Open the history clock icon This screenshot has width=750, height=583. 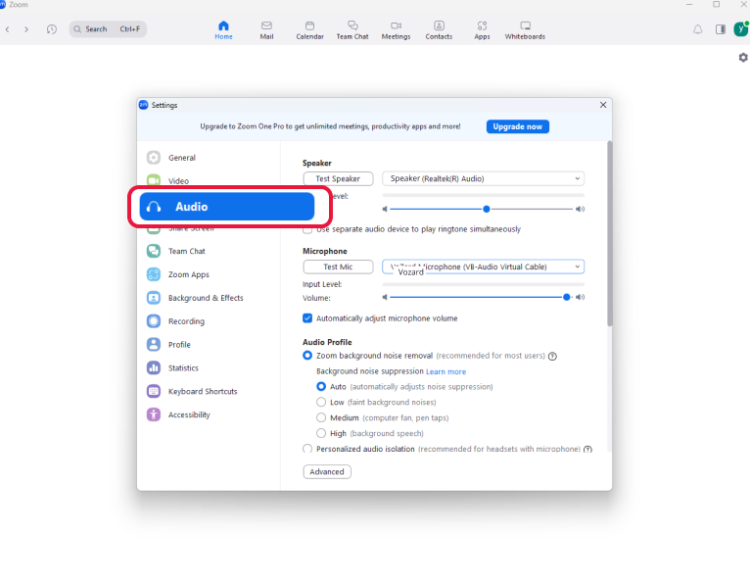[x=52, y=29]
